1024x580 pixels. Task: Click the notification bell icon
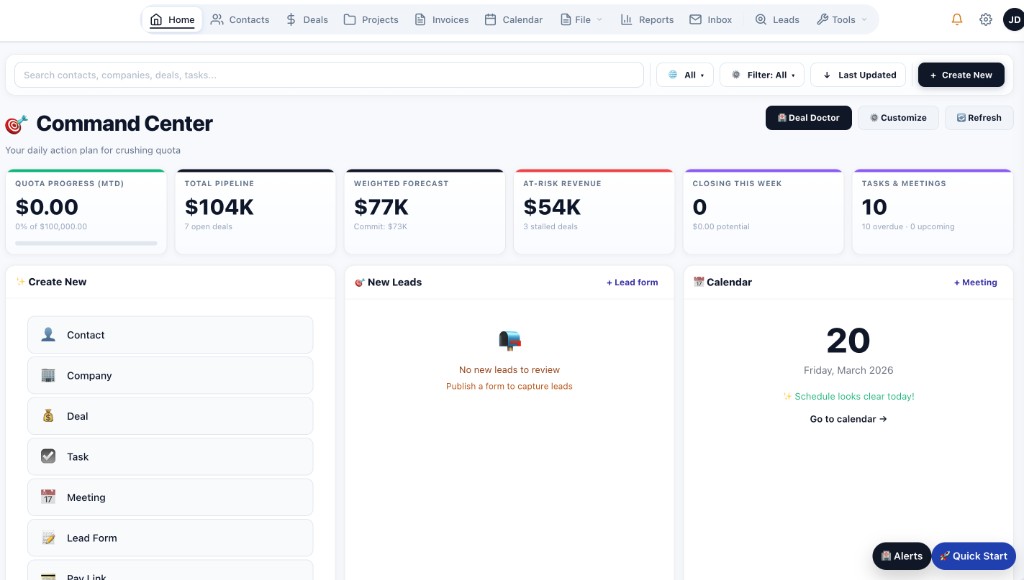point(956,18)
